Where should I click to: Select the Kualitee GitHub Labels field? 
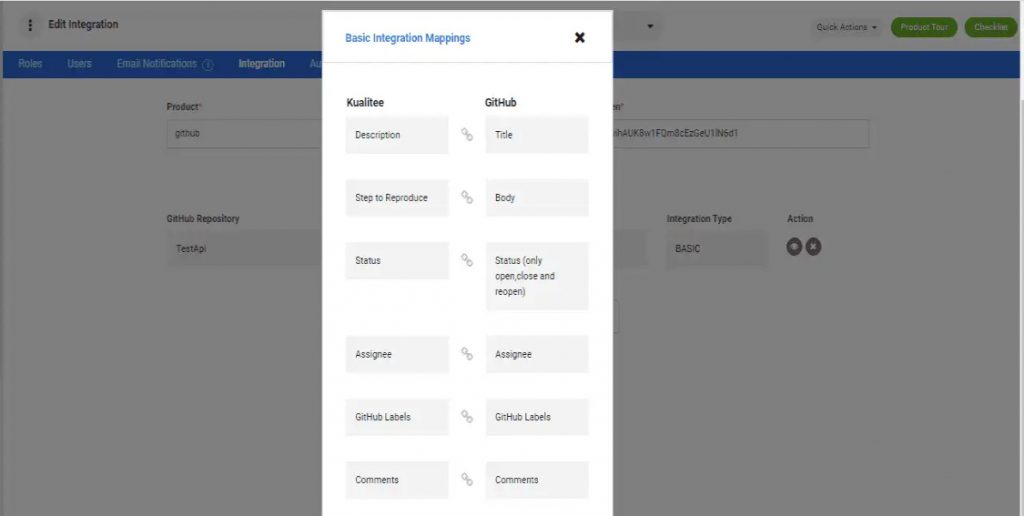tap(397, 417)
